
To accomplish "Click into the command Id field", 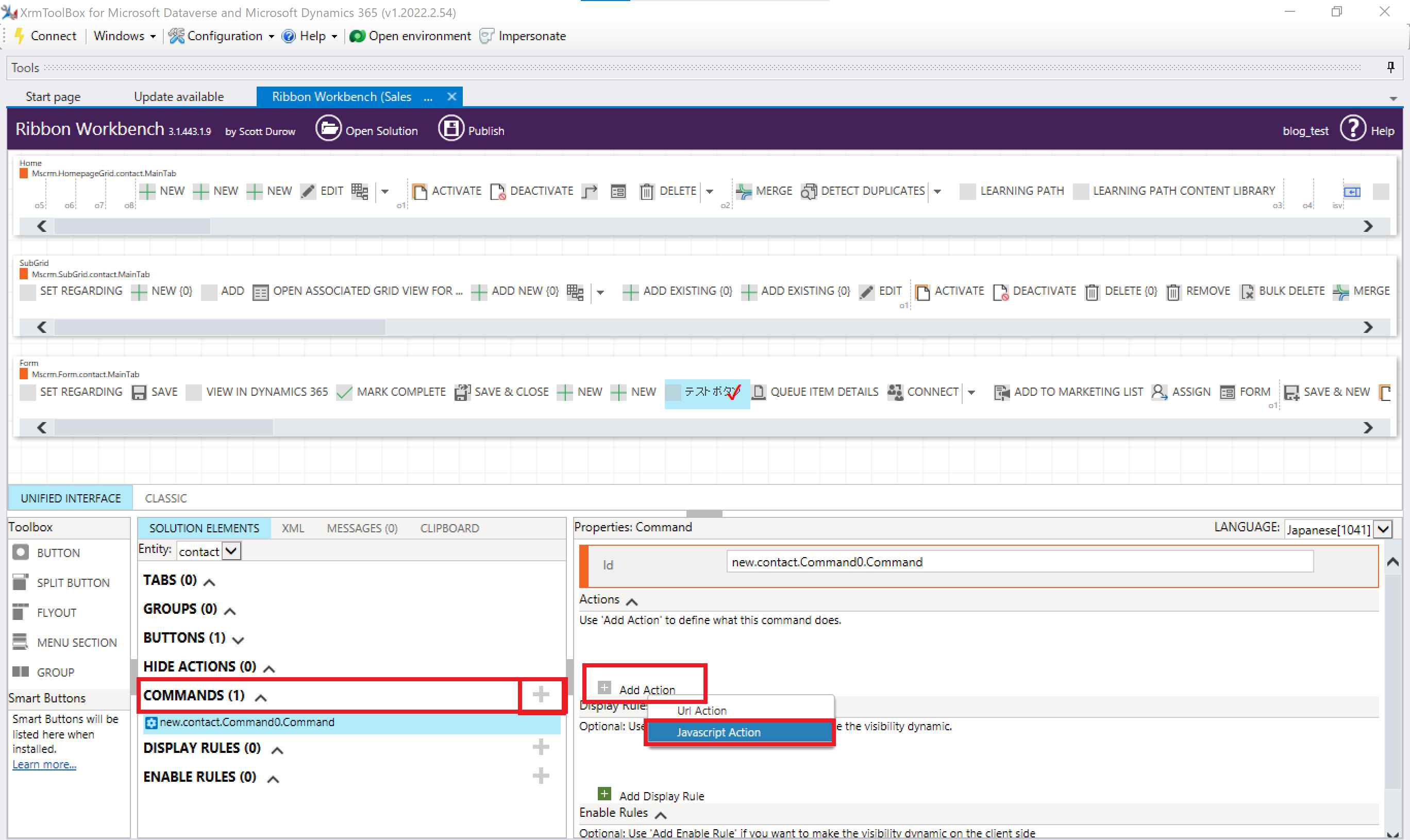I will pos(1019,562).
